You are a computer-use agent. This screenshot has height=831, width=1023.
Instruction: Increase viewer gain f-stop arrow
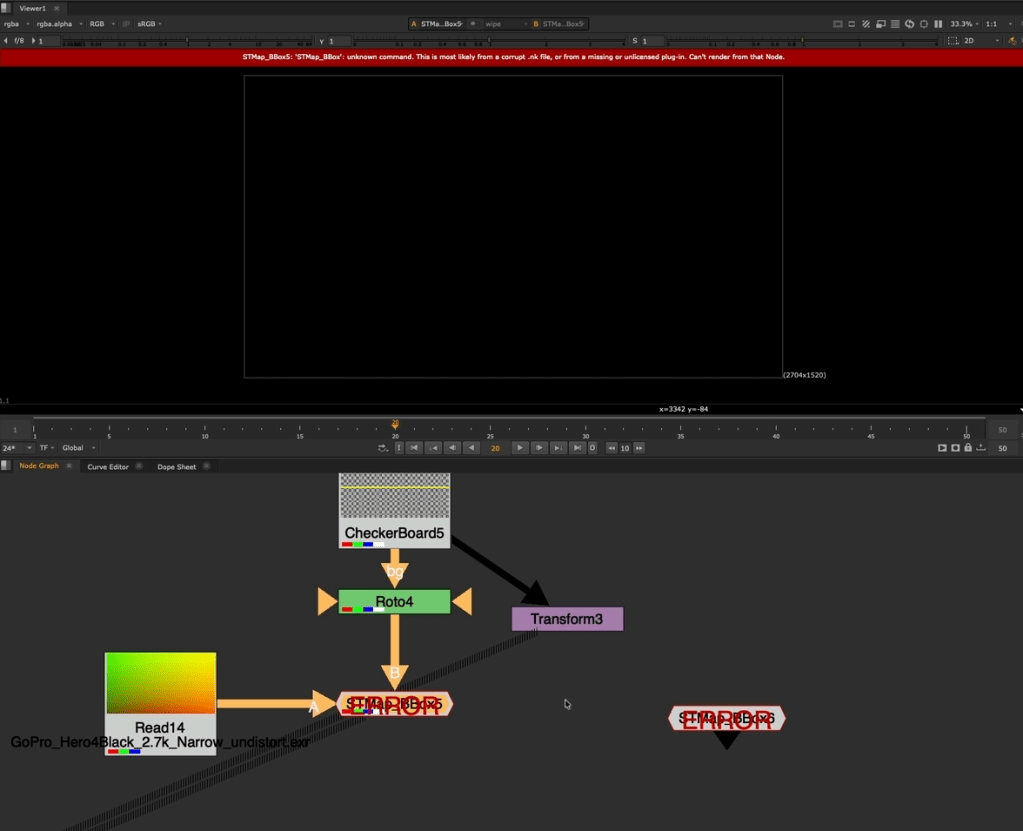[x=33, y=40]
